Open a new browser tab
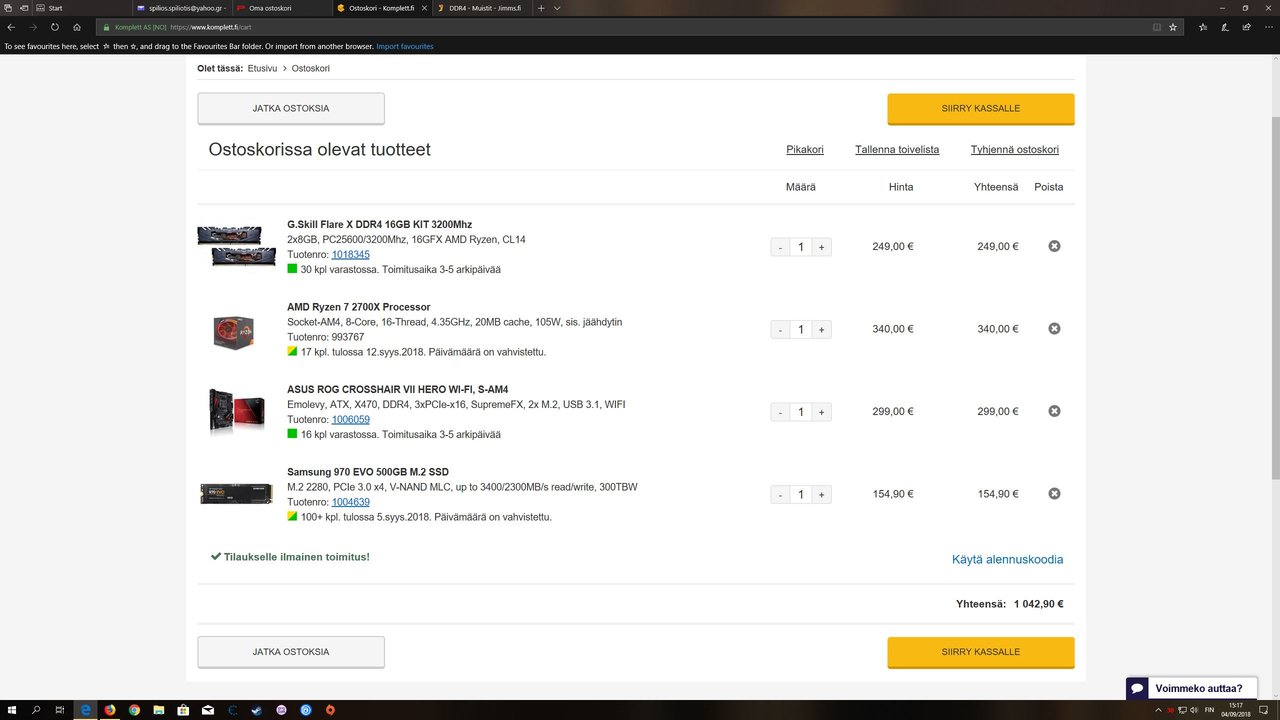The height and width of the screenshot is (720, 1280). coord(541,8)
